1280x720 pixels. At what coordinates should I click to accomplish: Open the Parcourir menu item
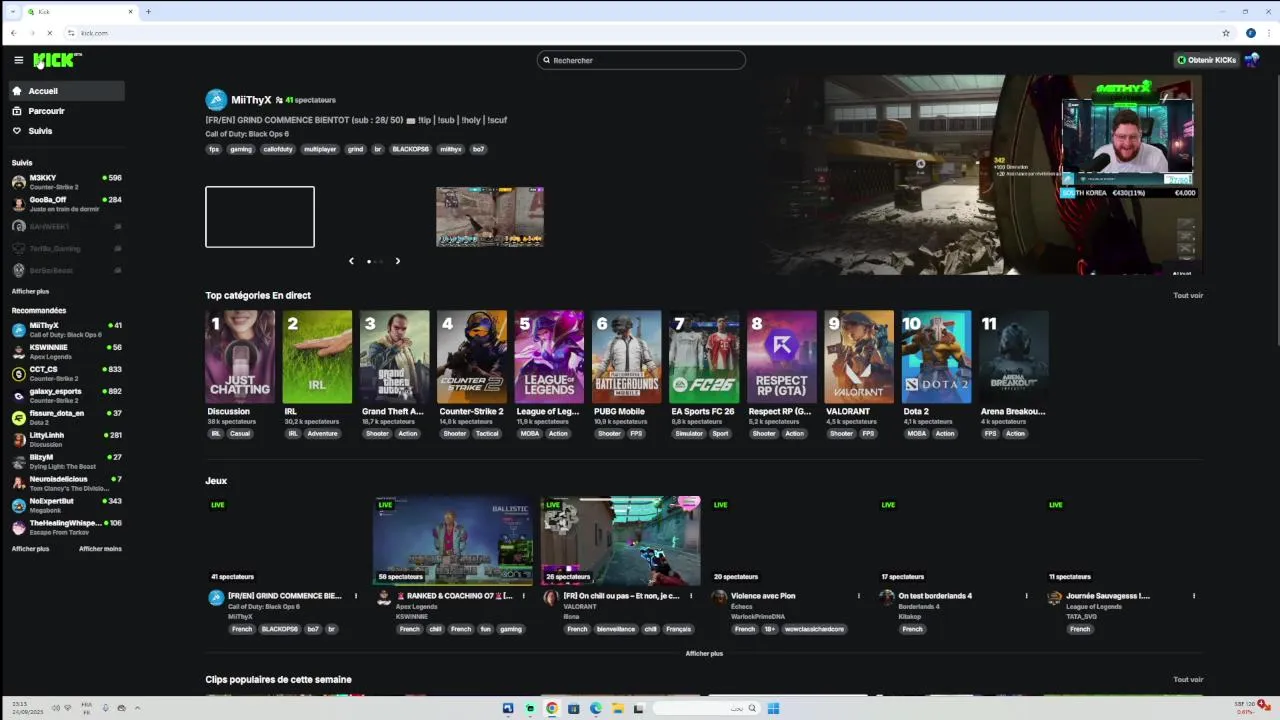[68, 111]
